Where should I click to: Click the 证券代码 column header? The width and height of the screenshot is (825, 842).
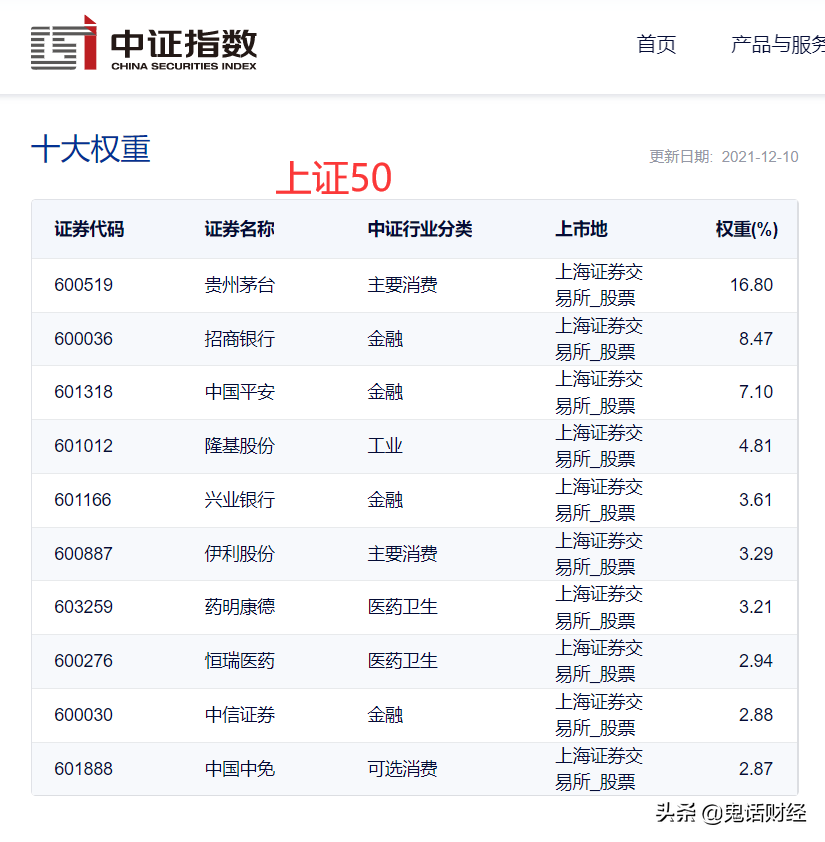(89, 229)
